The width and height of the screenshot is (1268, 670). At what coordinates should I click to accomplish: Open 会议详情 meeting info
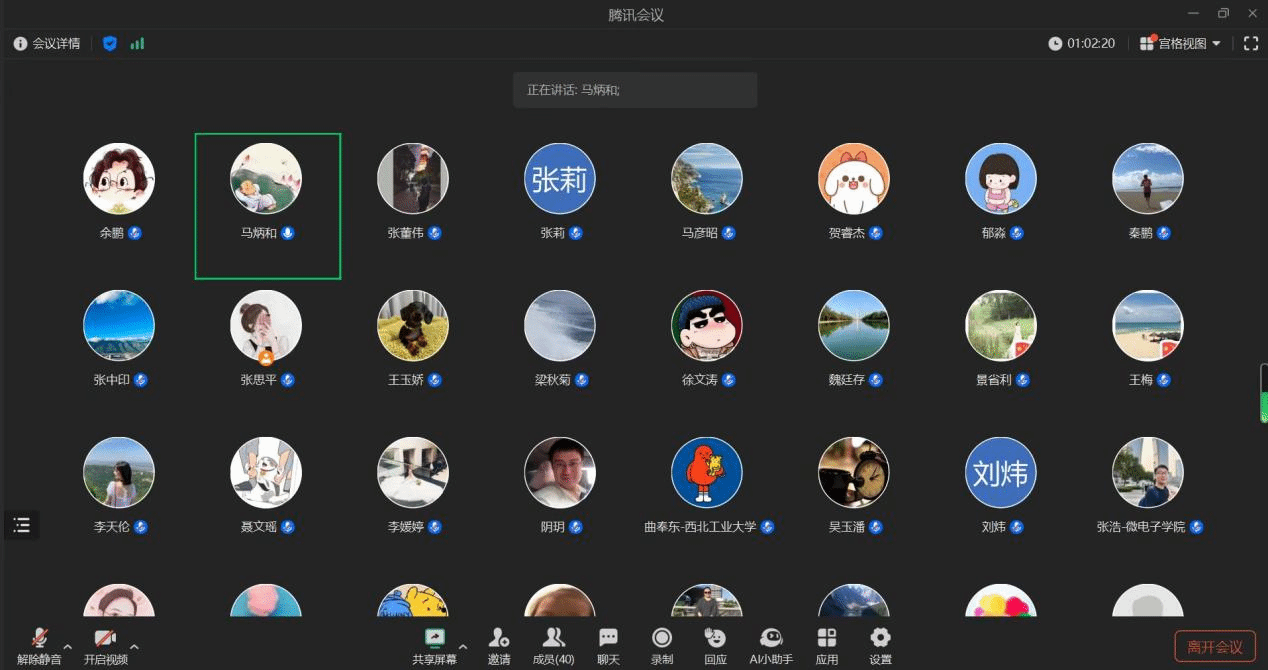pyautogui.click(x=47, y=44)
